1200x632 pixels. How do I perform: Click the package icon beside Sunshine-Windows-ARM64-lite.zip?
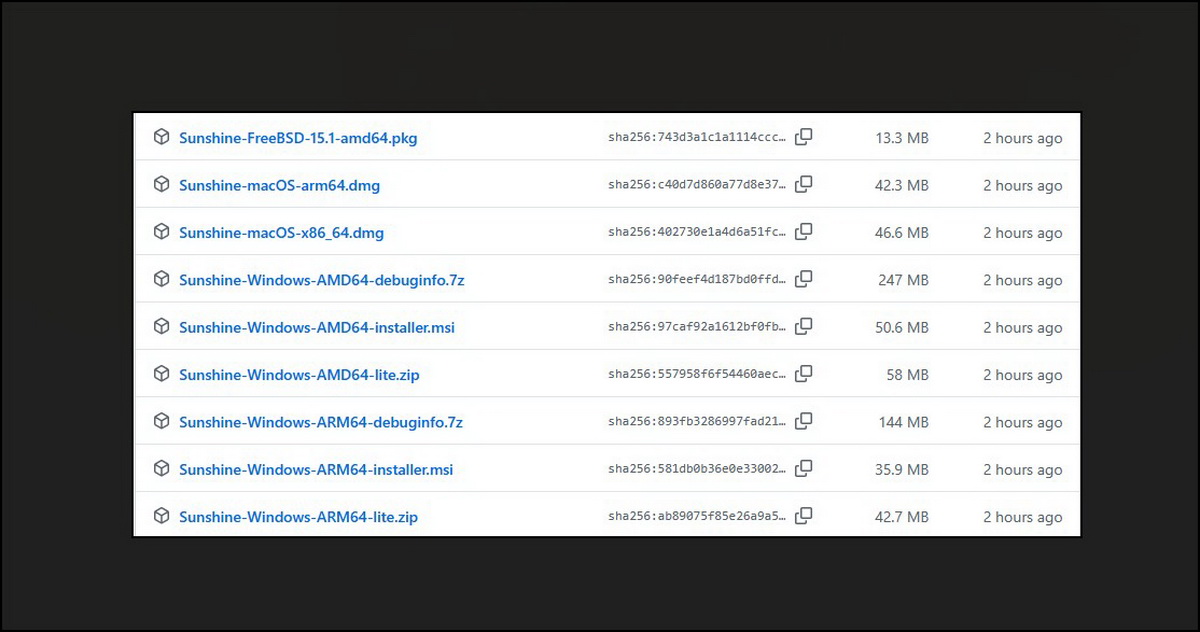click(x=161, y=516)
